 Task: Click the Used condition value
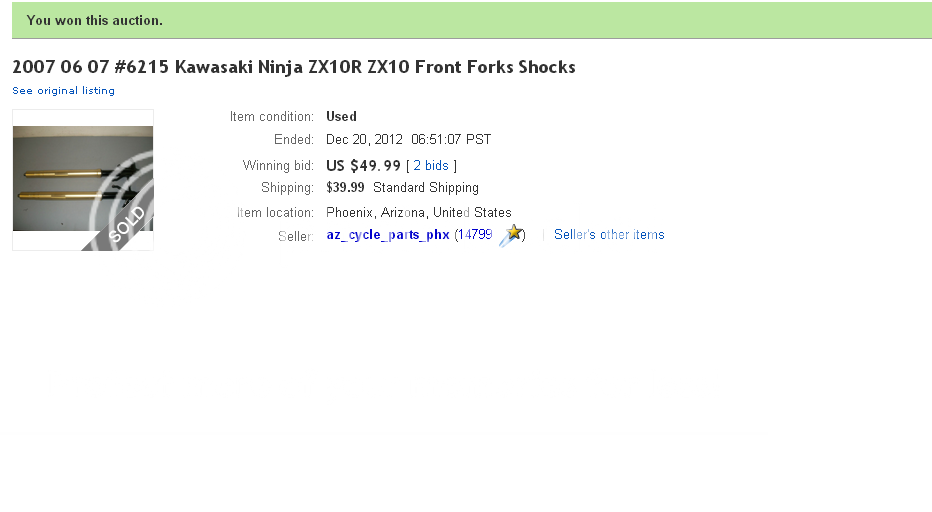click(x=341, y=117)
